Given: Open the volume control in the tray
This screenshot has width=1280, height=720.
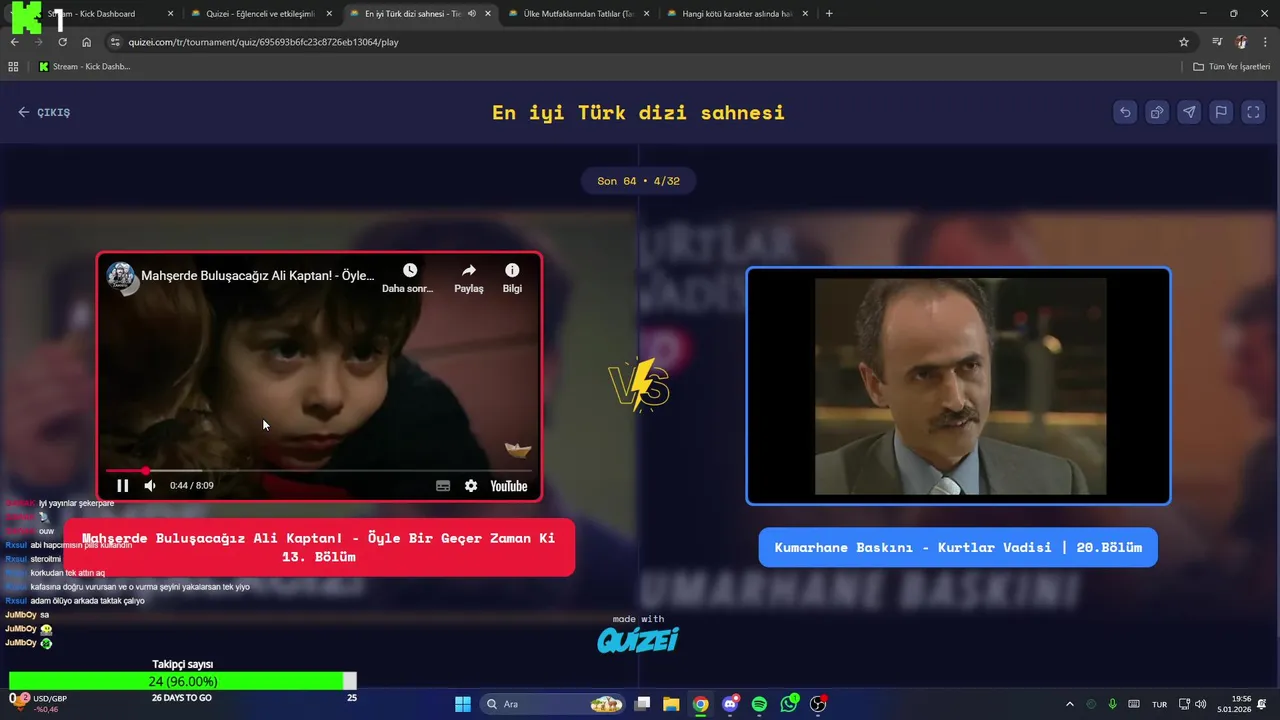Looking at the screenshot, I should click(1200, 704).
